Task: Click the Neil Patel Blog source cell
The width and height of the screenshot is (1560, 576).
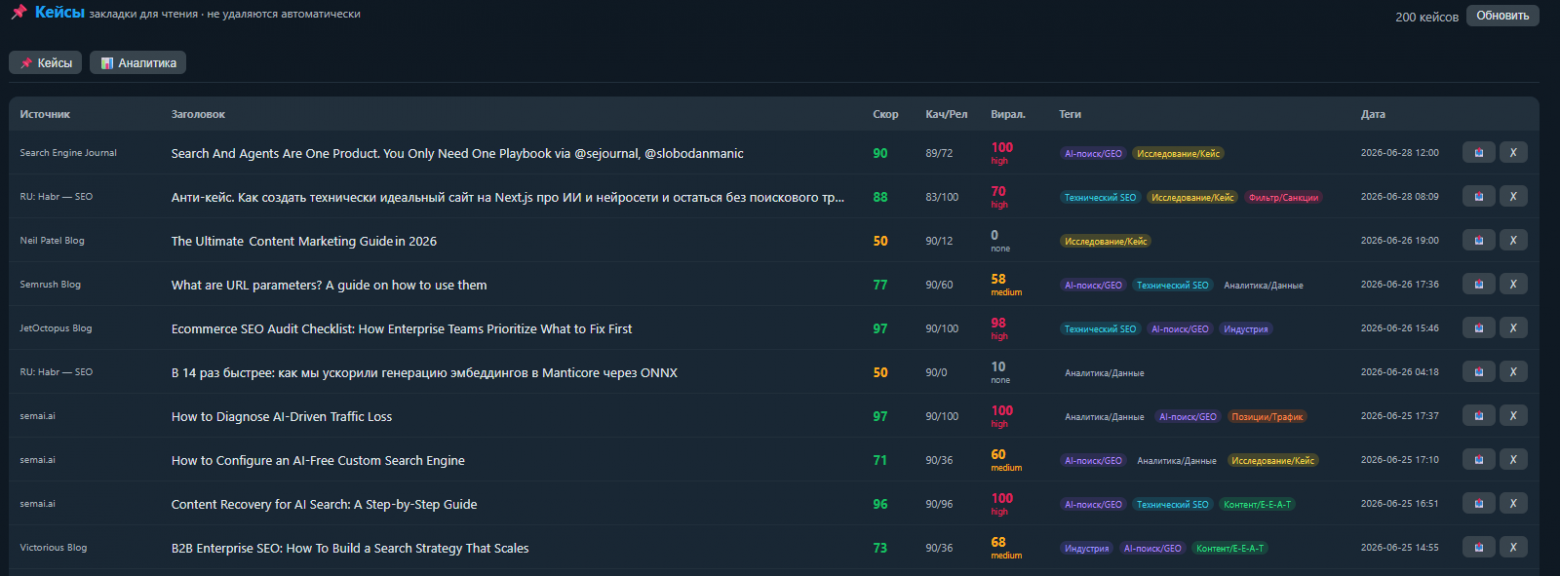Action: pos(53,241)
